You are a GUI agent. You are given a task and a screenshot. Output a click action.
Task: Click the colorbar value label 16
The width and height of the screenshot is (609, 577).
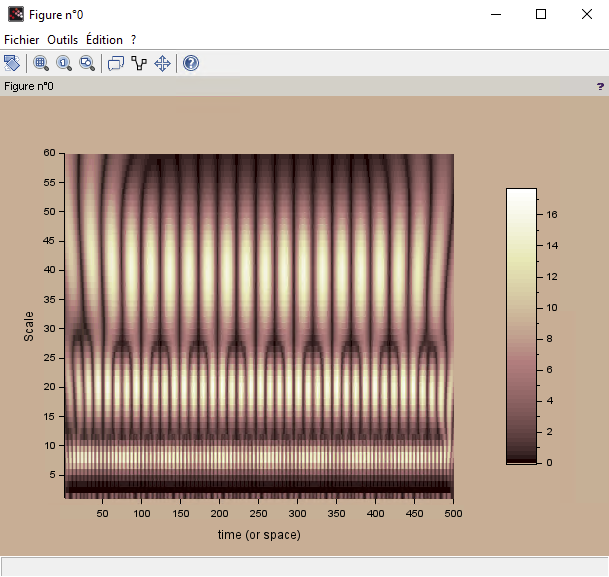tap(552, 214)
